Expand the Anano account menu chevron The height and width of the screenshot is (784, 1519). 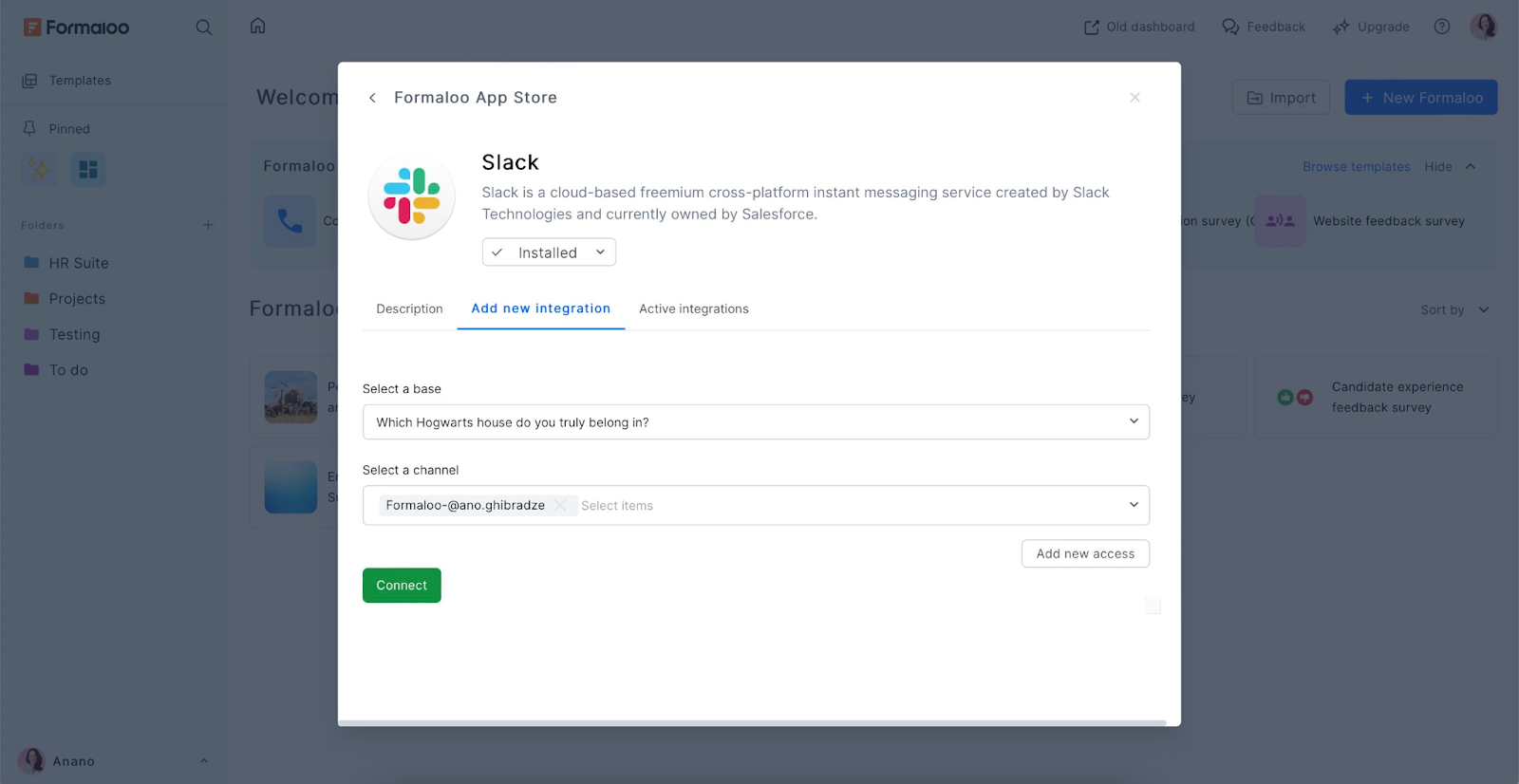click(x=203, y=761)
